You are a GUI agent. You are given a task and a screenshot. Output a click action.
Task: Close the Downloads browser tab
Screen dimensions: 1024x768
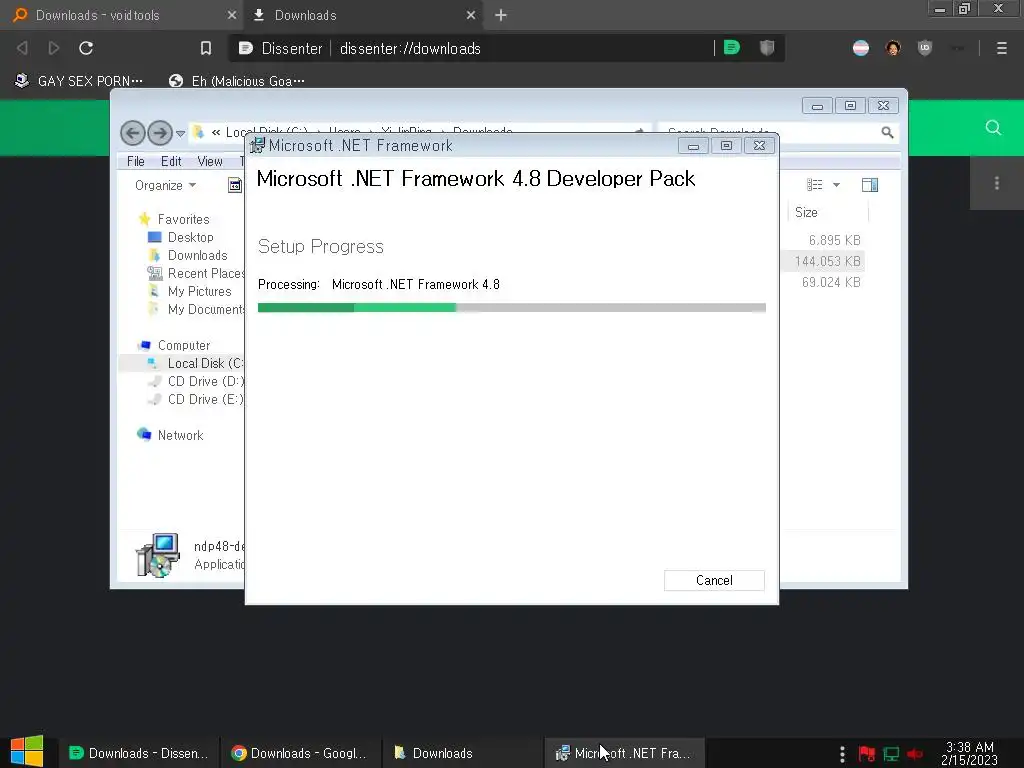471,15
